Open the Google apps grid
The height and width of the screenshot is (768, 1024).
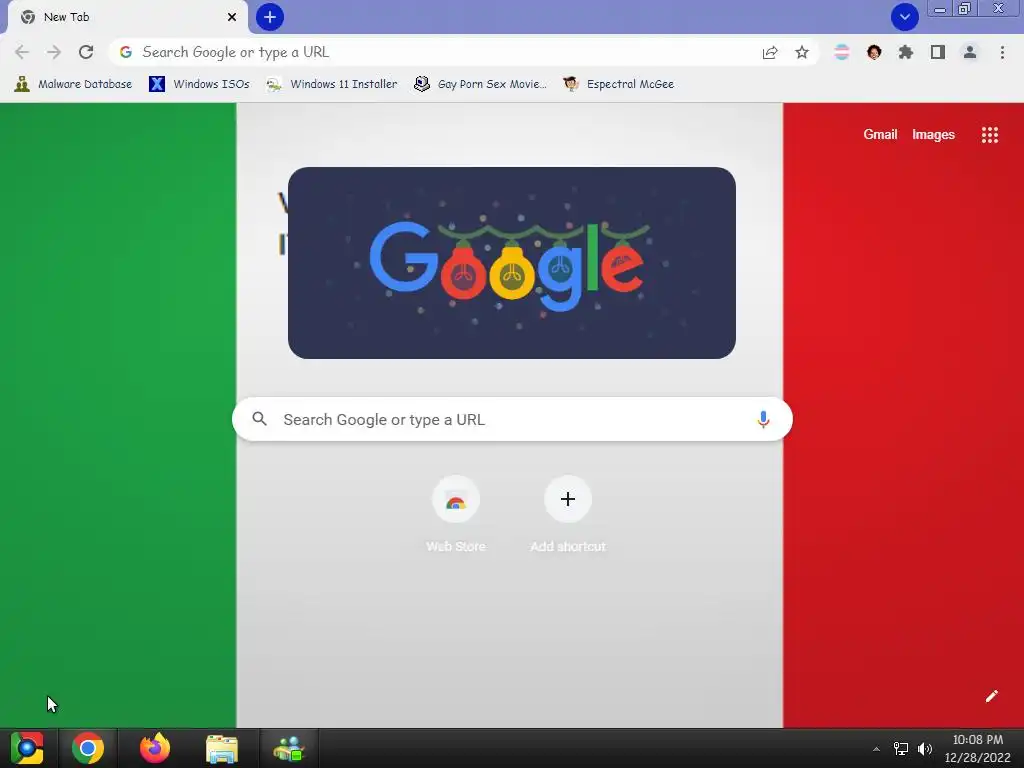tap(989, 135)
